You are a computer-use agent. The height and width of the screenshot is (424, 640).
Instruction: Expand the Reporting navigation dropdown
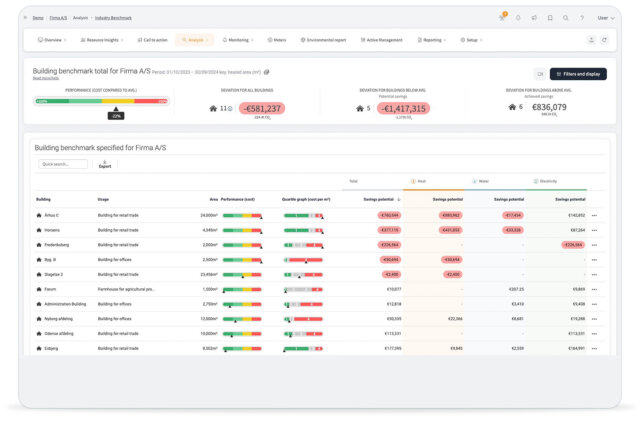432,40
